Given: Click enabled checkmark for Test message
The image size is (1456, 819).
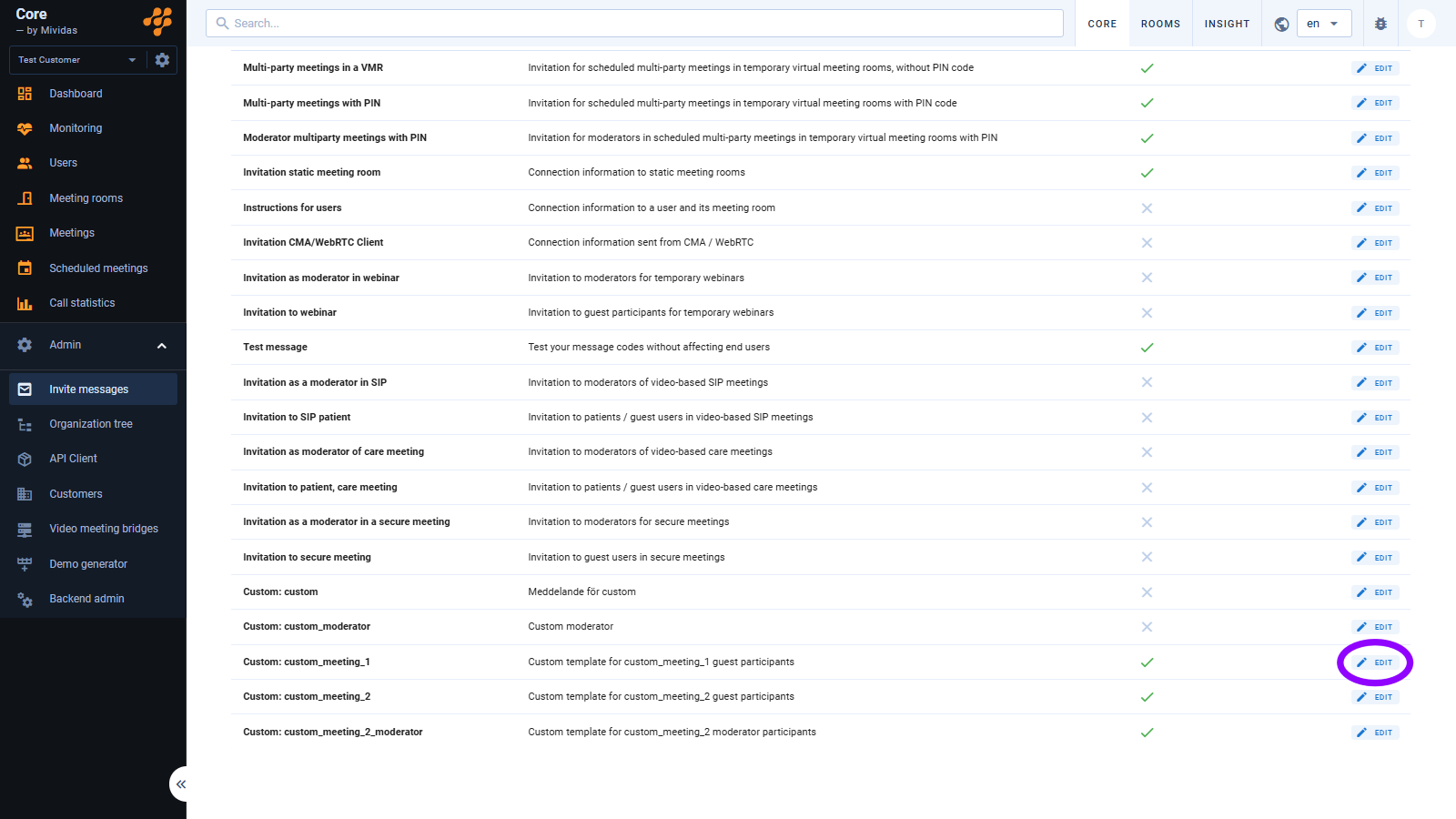Looking at the screenshot, I should [1147, 348].
